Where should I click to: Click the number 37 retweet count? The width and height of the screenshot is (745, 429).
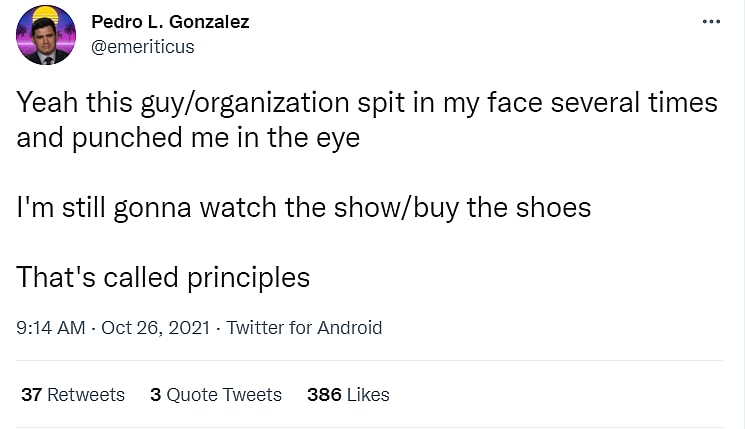(31, 394)
